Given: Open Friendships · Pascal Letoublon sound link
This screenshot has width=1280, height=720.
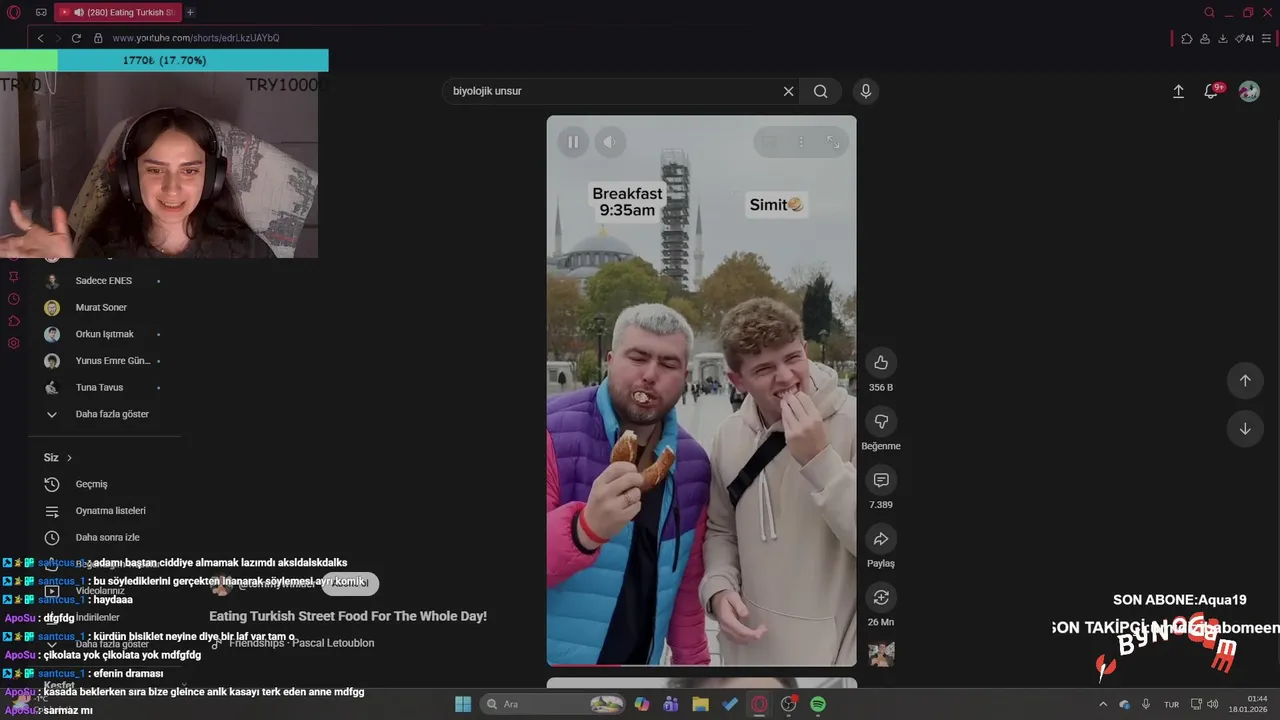Looking at the screenshot, I should click(x=301, y=643).
